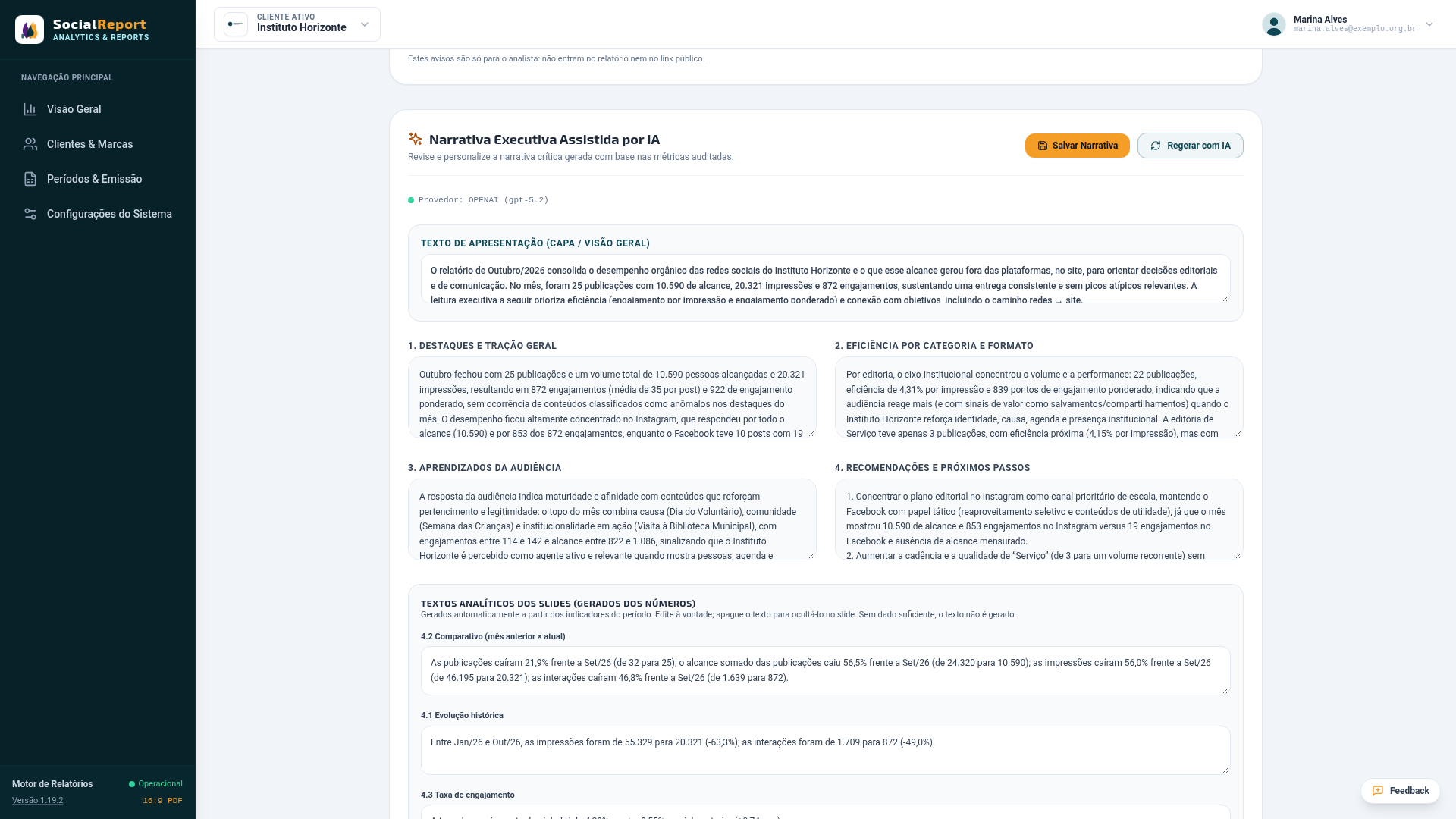
Task: Edit the Eficiência por Categoria e Formato text area
Action: [x=1039, y=397]
